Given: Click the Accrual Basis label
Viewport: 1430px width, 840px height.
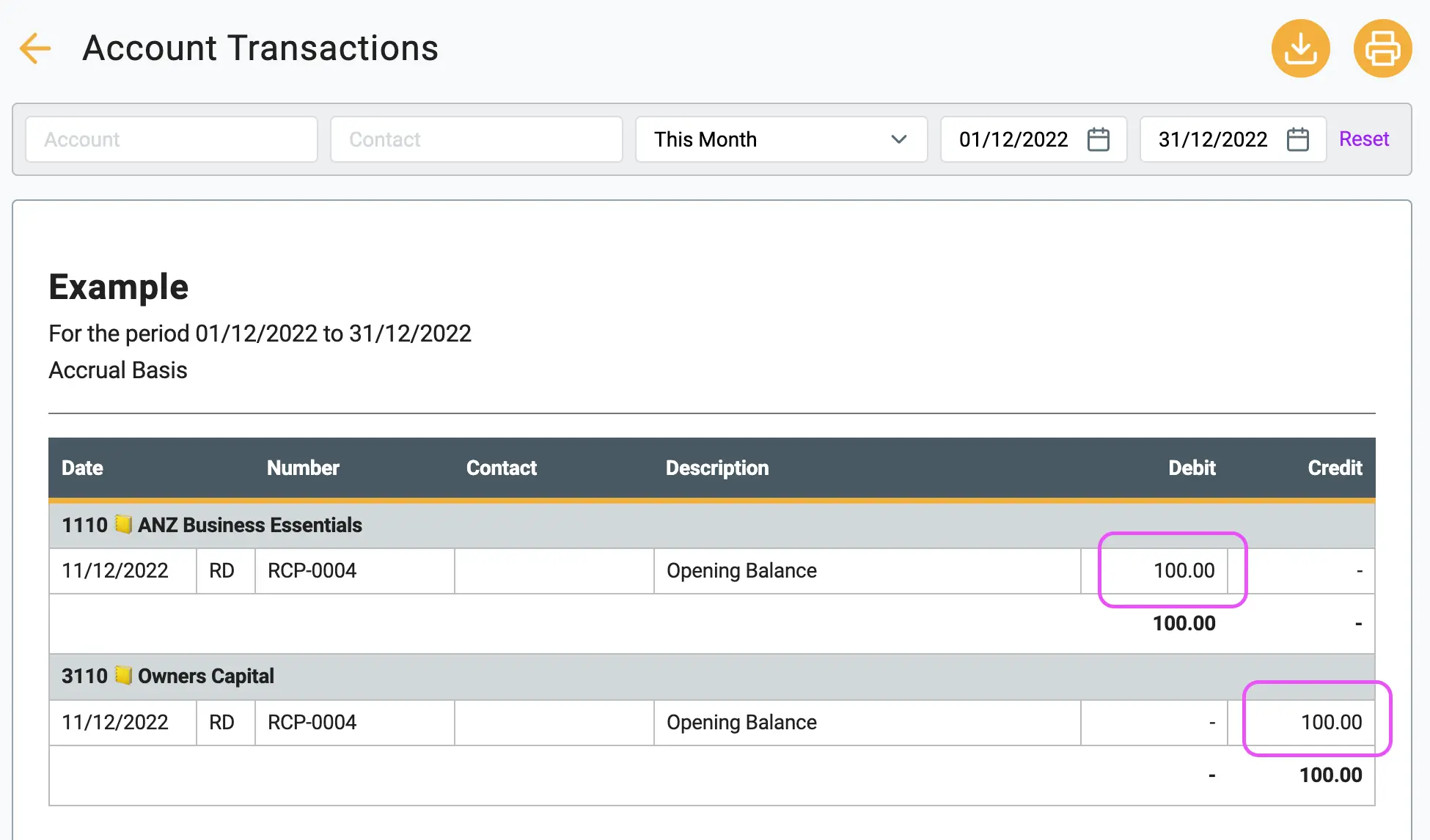Looking at the screenshot, I should pos(118,370).
